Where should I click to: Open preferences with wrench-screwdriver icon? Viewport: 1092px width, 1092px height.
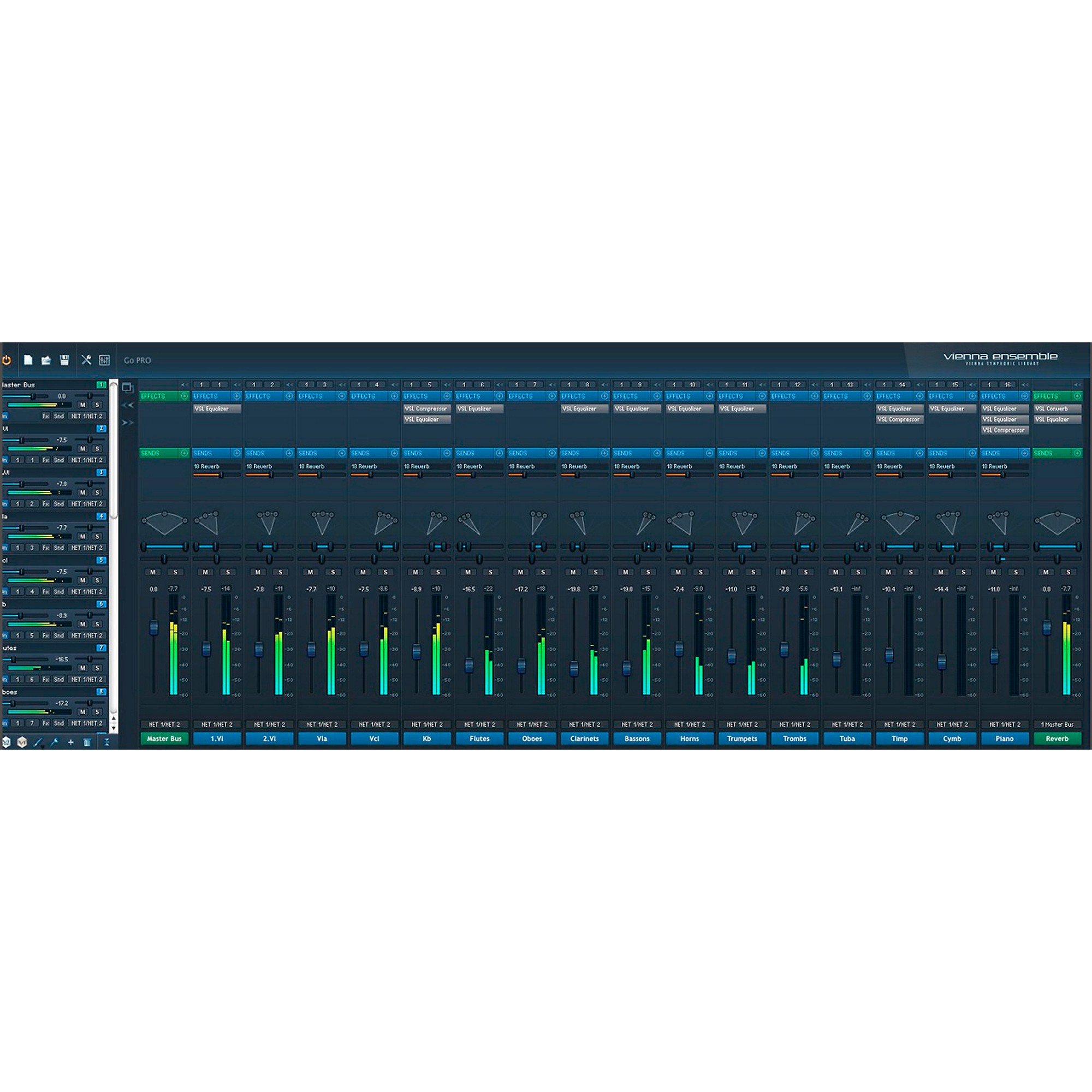86,359
